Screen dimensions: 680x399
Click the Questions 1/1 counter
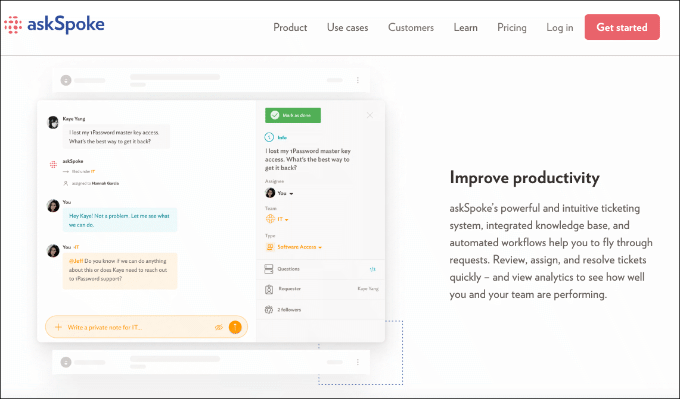pos(372,269)
